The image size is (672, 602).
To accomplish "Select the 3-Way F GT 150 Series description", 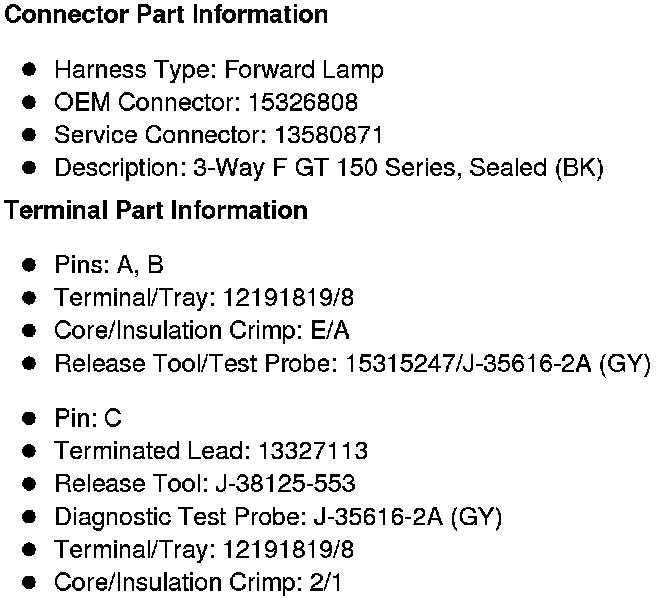I will click(x=328, y=168).
